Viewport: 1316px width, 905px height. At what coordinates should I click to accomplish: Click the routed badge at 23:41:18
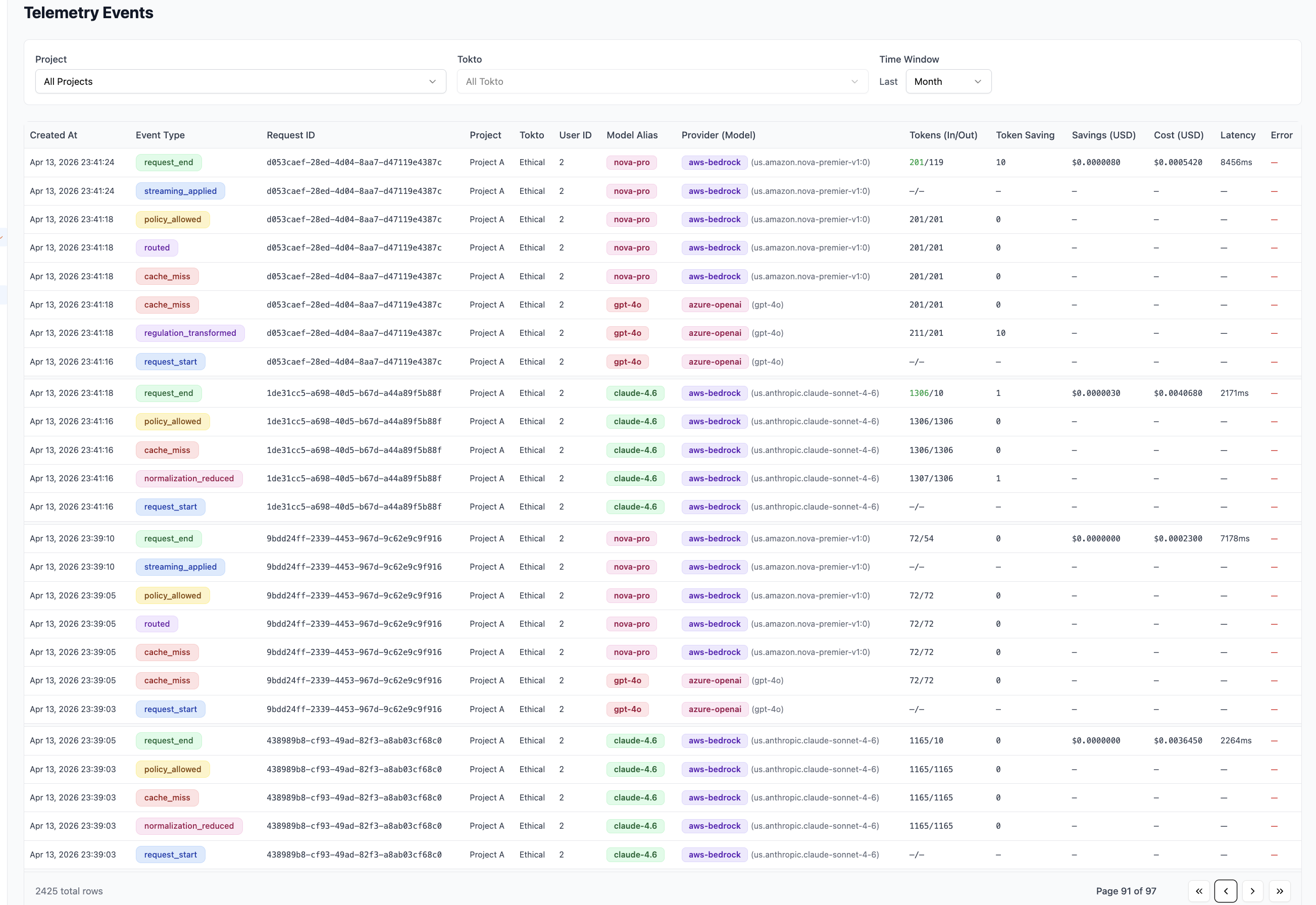point(157,248)
